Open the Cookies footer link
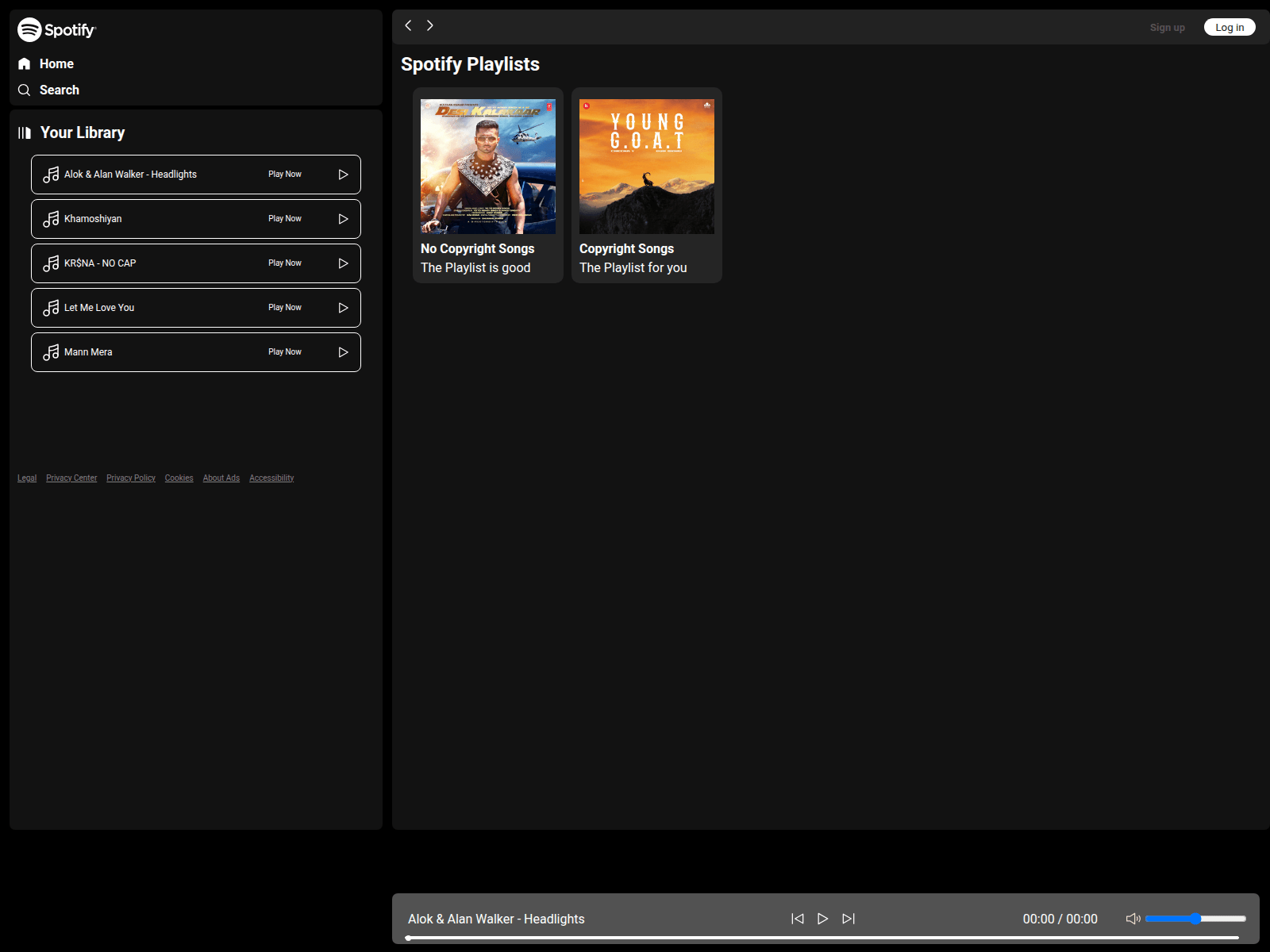The height and width of the screenshot is (952, 1270). click(179, 478)
